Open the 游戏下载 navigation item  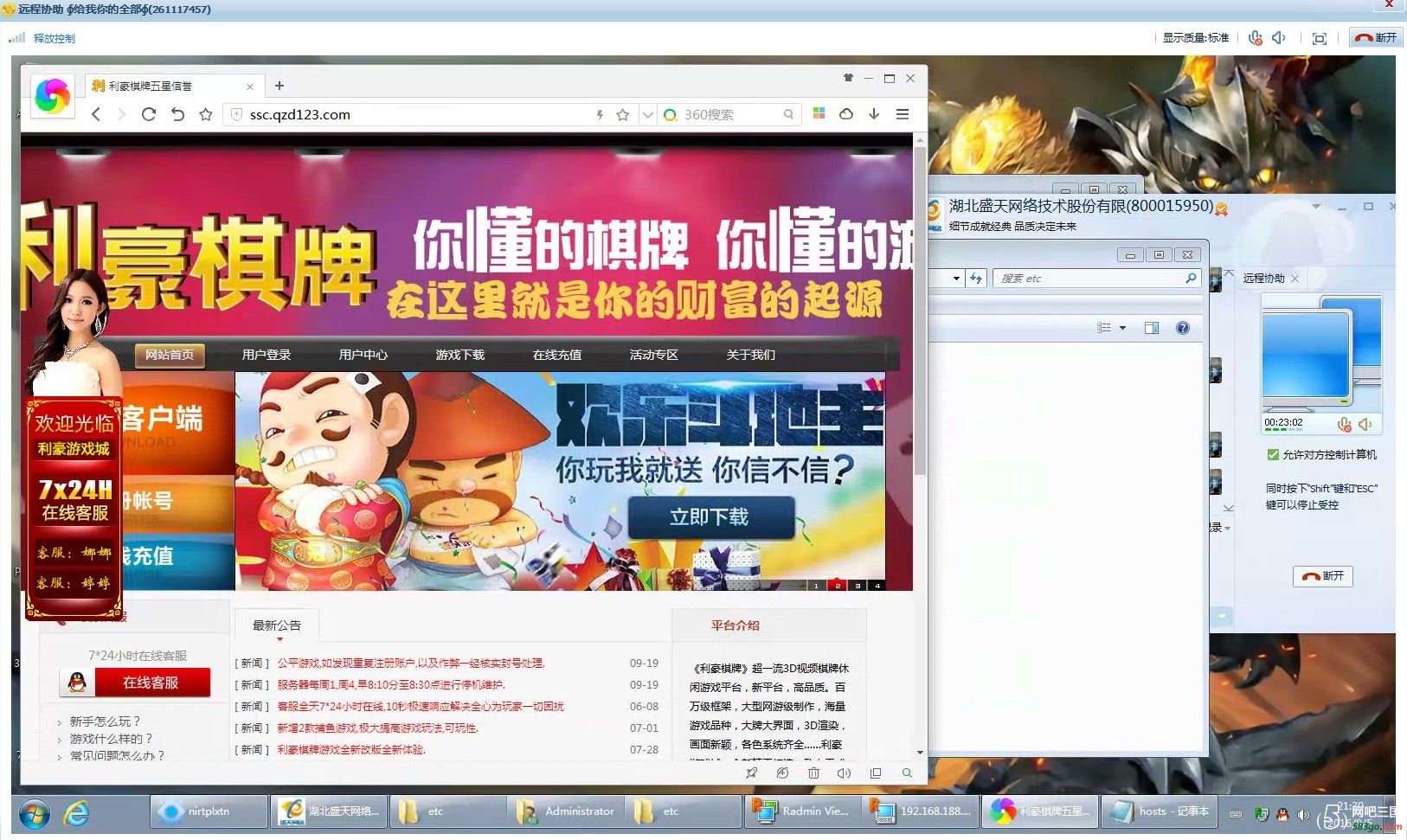[460, 355]
